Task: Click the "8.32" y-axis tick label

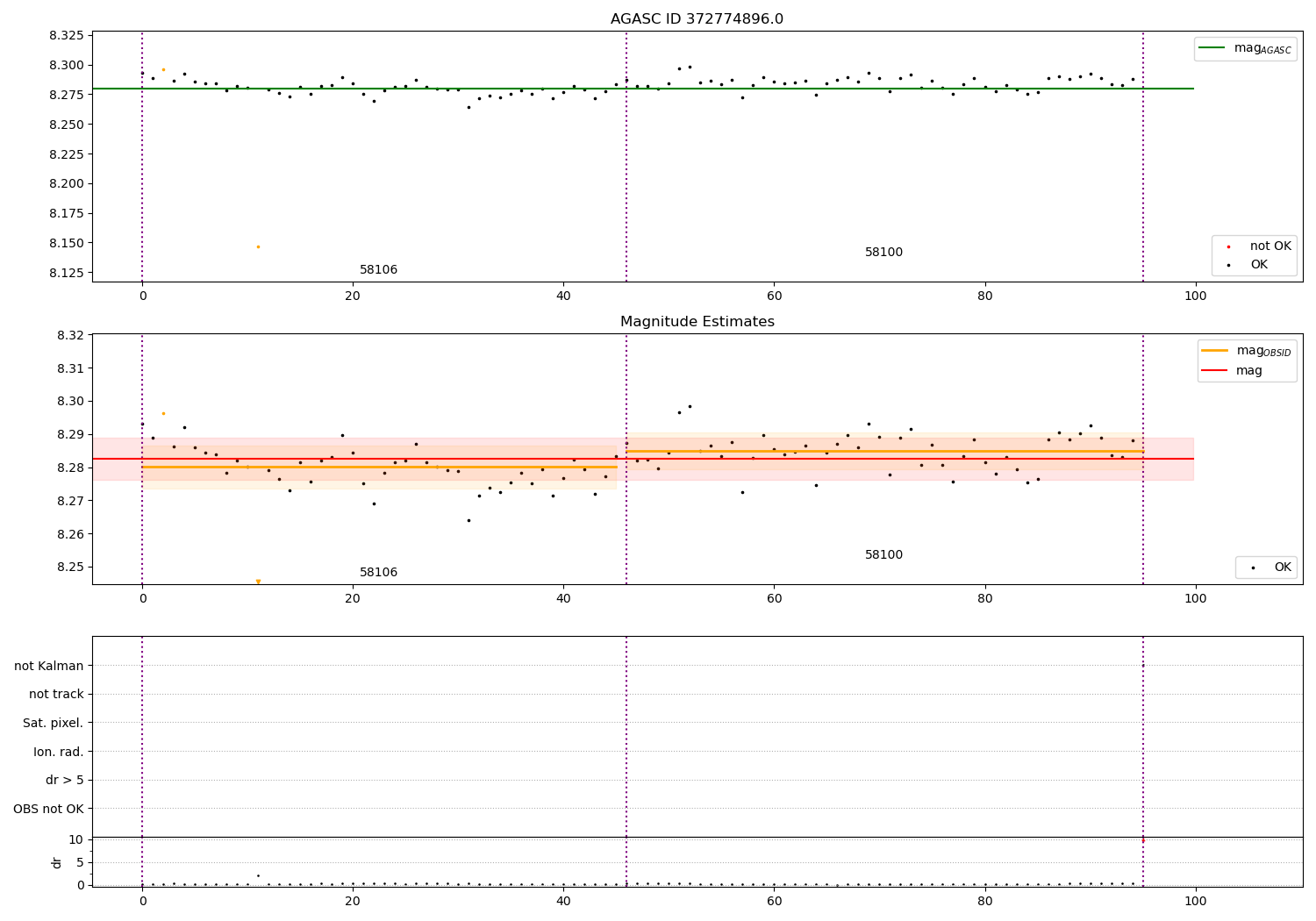Action: [x=70, y=335]
